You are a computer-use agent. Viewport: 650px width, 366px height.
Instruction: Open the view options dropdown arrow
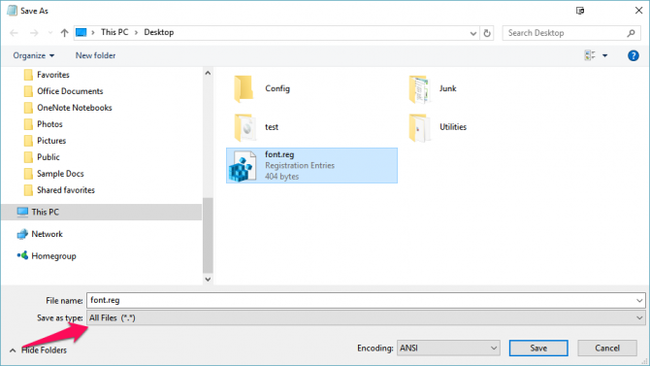pos(605,56)
